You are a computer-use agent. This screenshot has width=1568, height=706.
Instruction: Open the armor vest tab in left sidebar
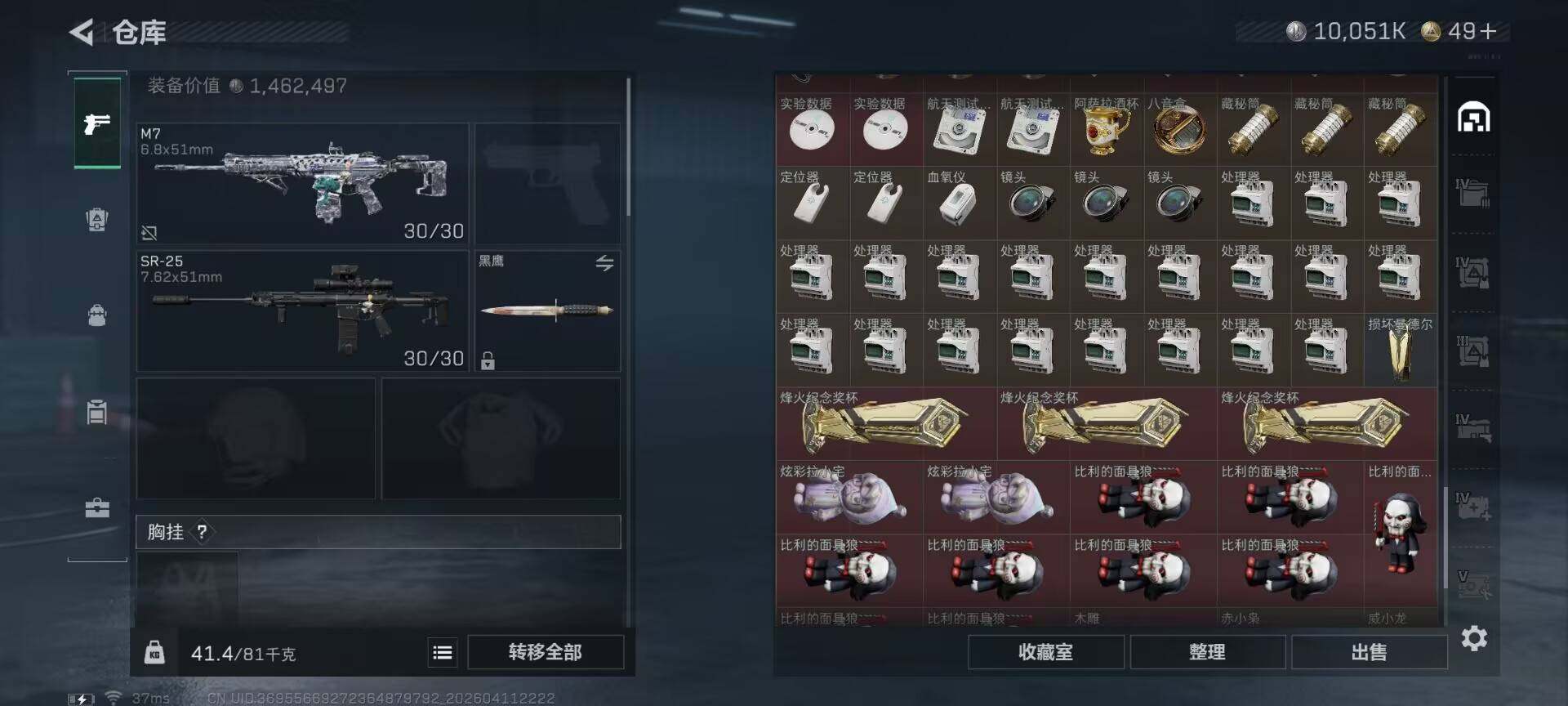coord(97,220)
